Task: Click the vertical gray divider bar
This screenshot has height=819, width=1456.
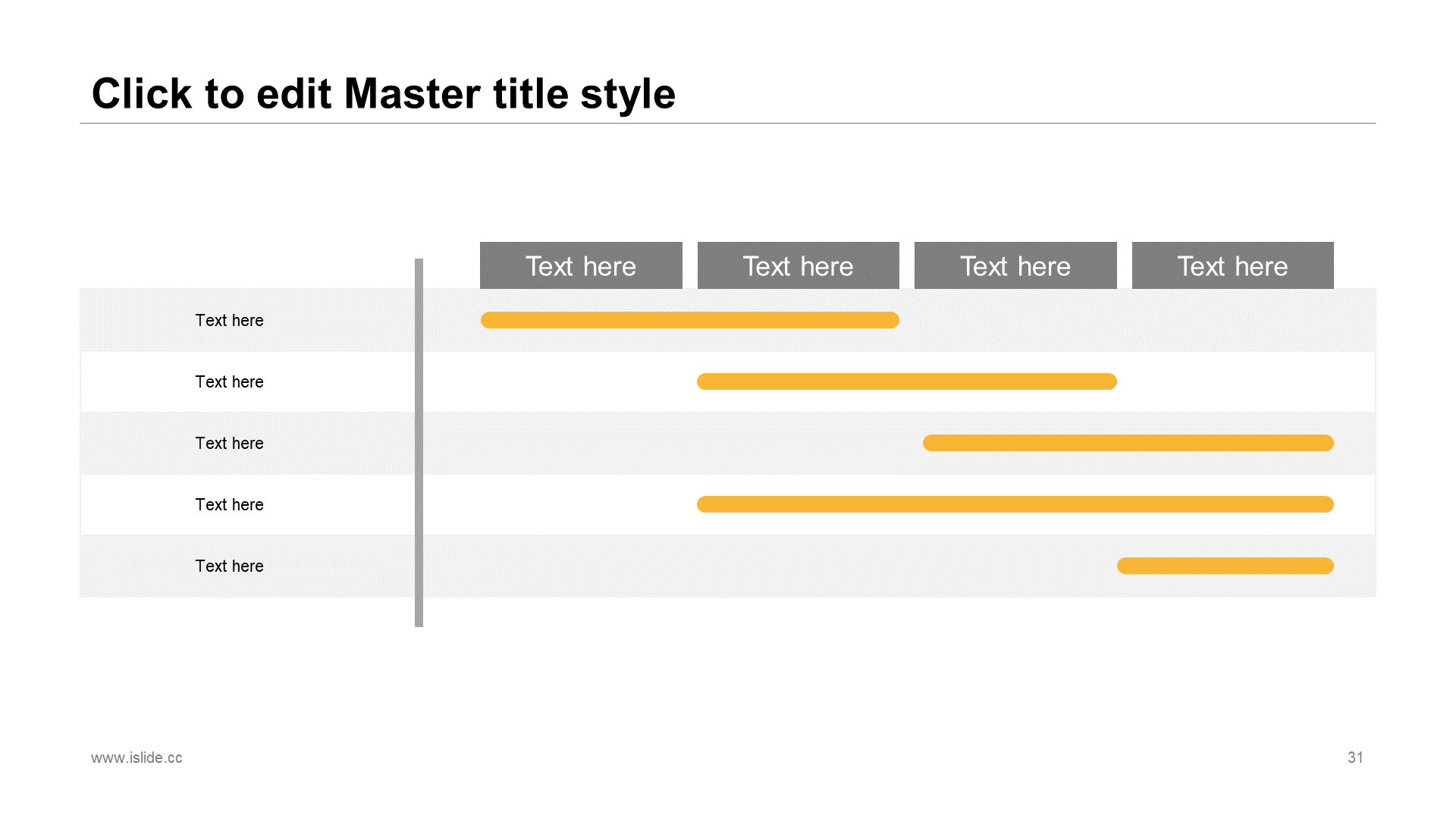Action: [419, 443]
